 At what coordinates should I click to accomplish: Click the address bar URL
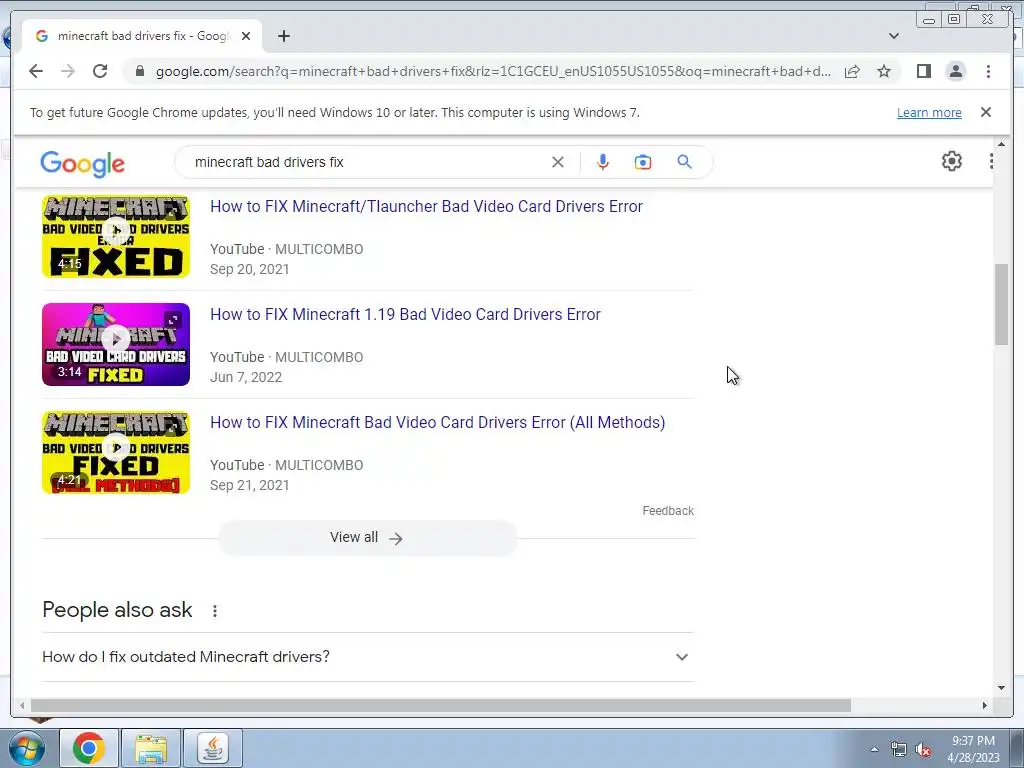pos(493,71)
